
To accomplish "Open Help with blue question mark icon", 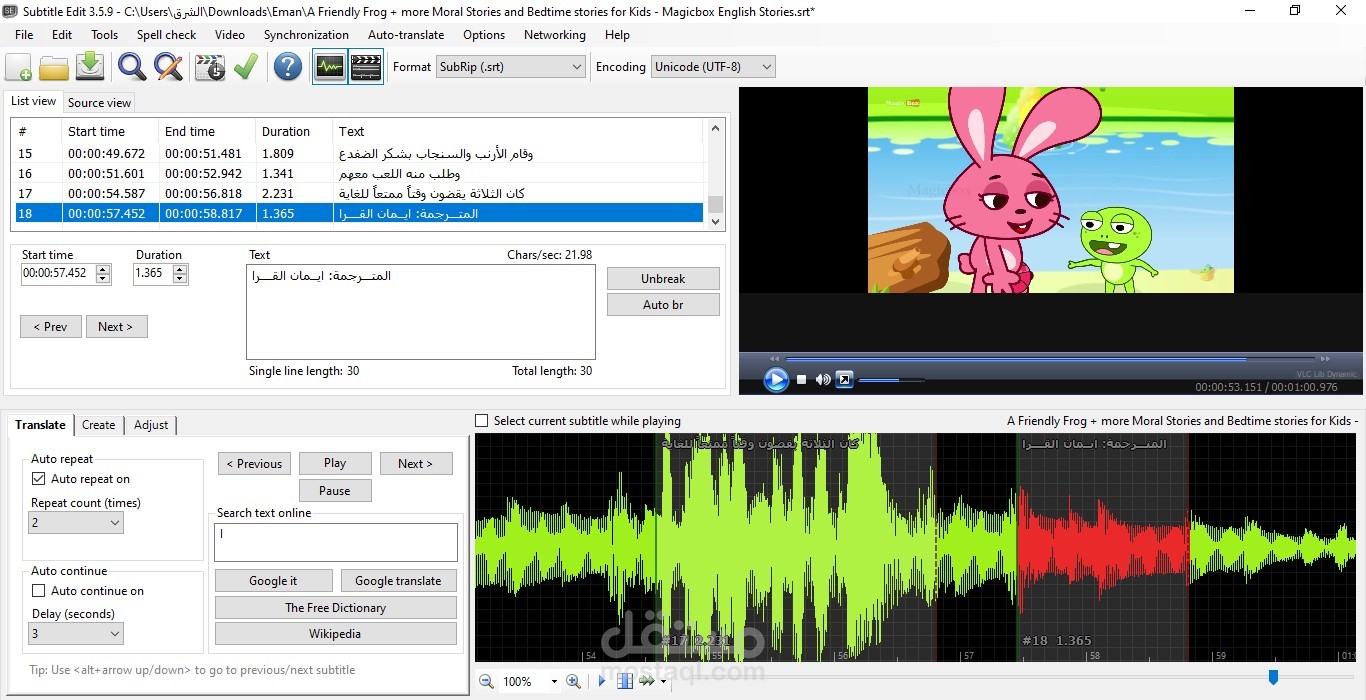I will point(288,67).
